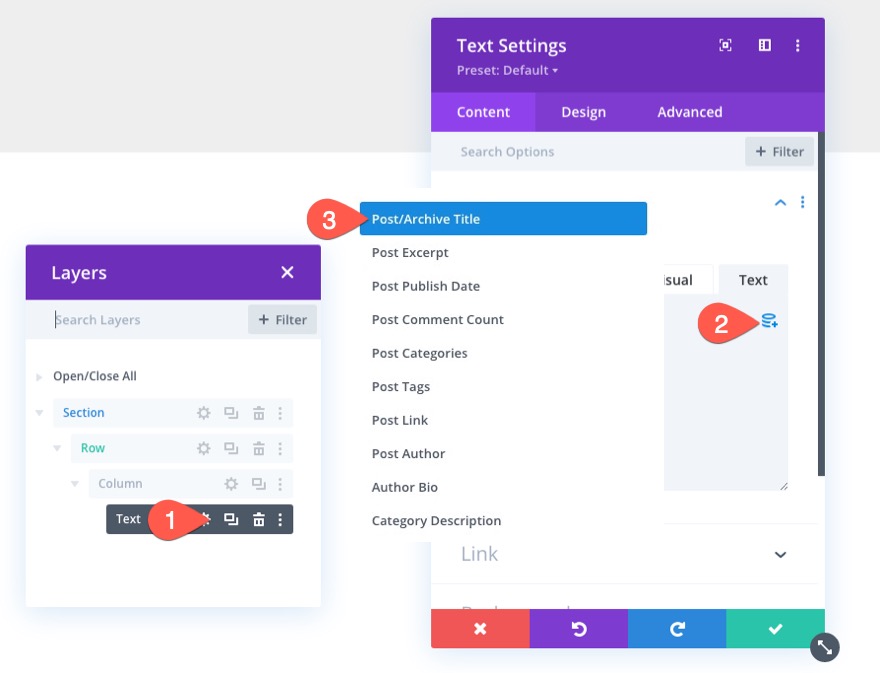Open the Preset: Default dropdown

tap(507, 70)
